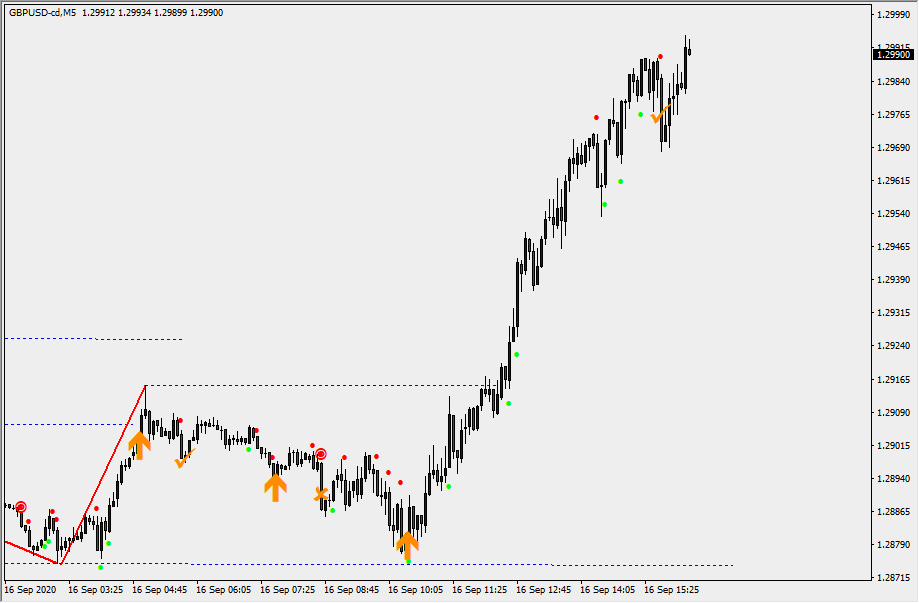This screenshot has width=919, height=603.
Task: Select the orange up arrow at the chart low
Action: coord(406,545)
